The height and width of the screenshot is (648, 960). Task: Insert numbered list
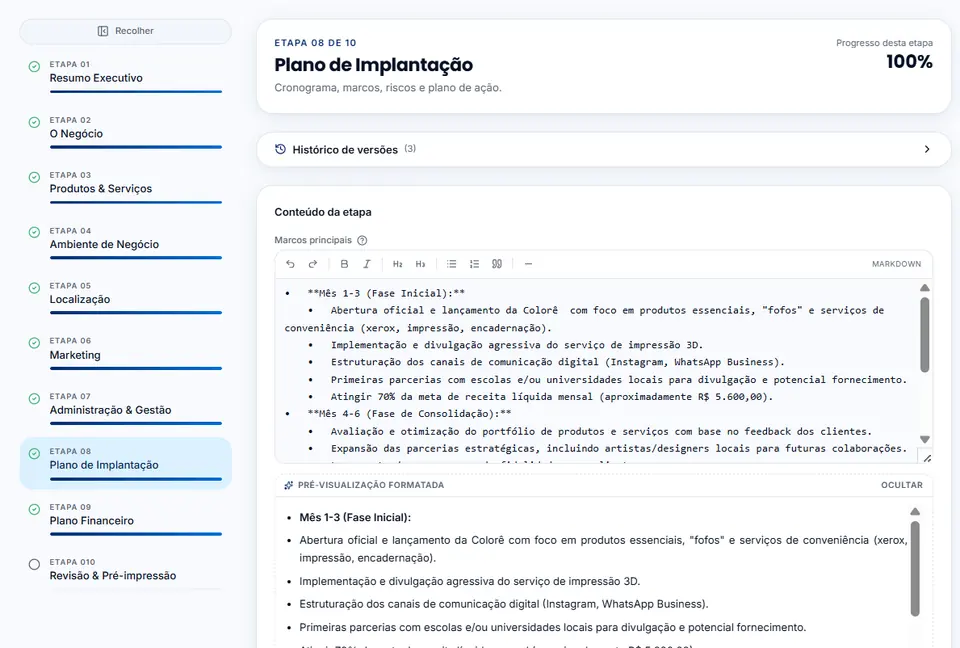[x=474, y=264]
